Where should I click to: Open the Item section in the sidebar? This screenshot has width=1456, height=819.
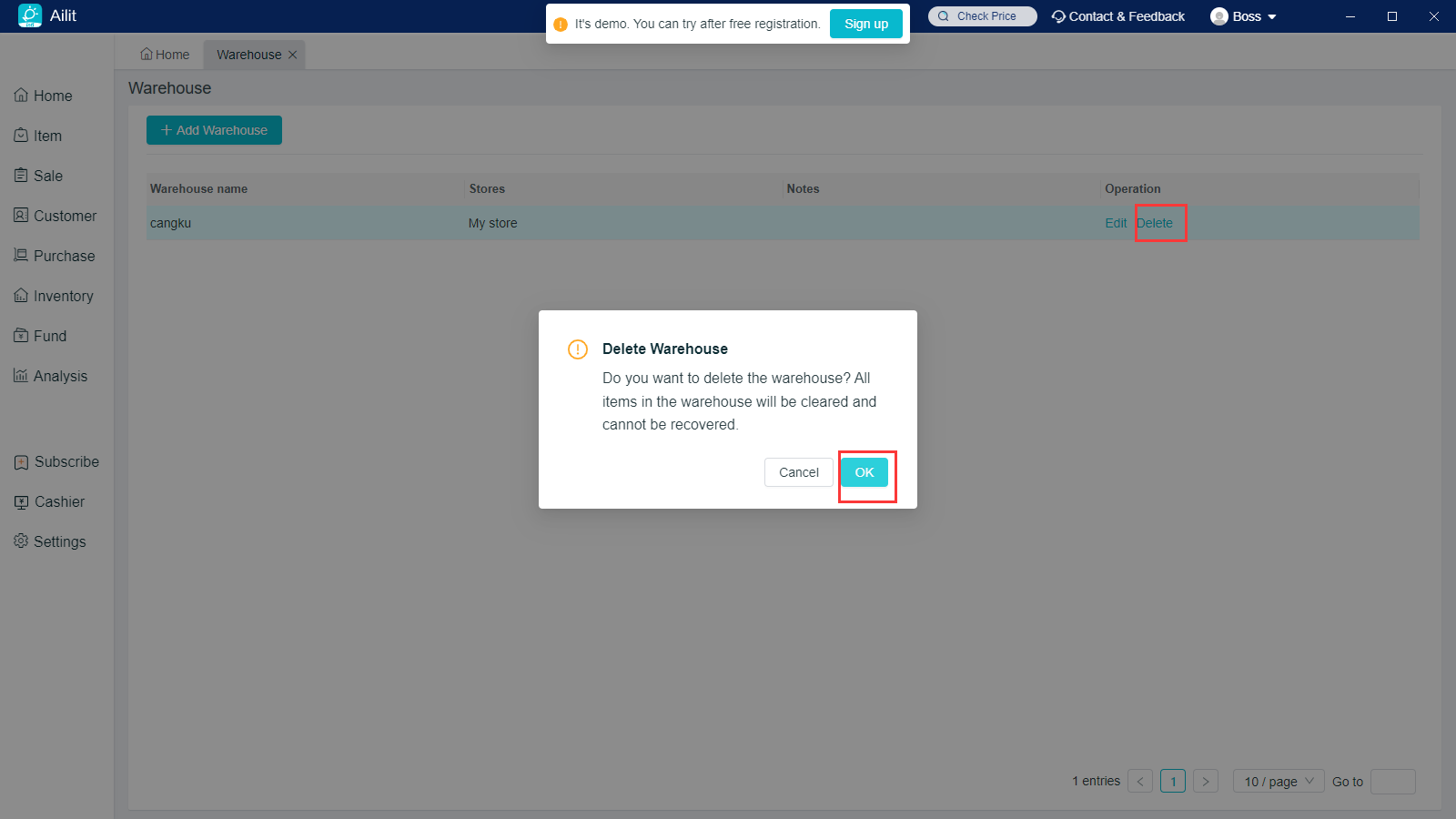point(47,136)
